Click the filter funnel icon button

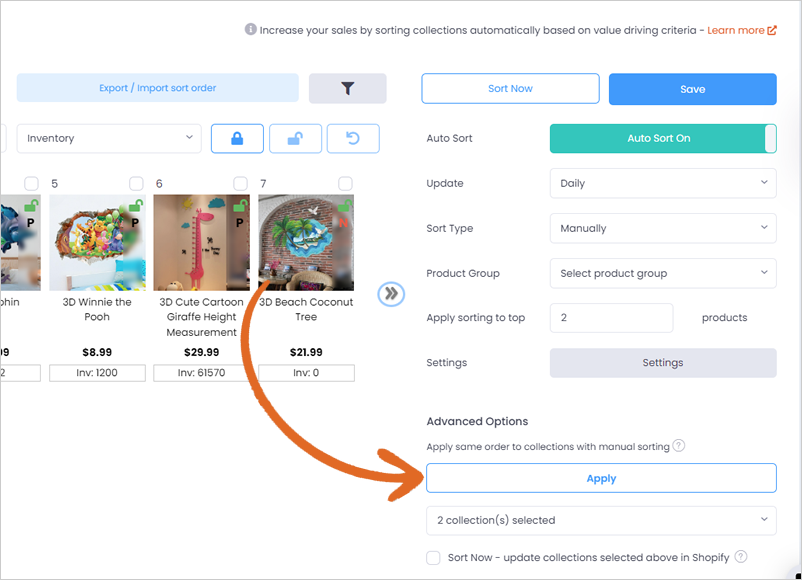(347, 88)
